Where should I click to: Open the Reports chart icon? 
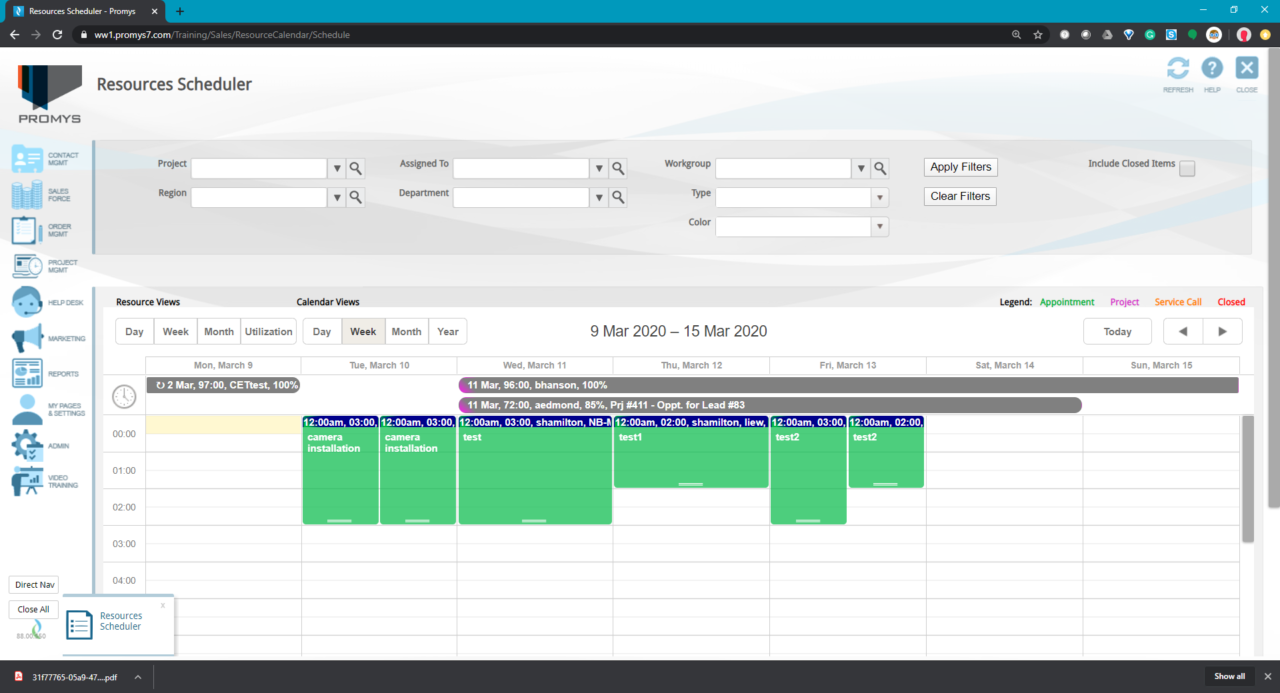point(27,373)
